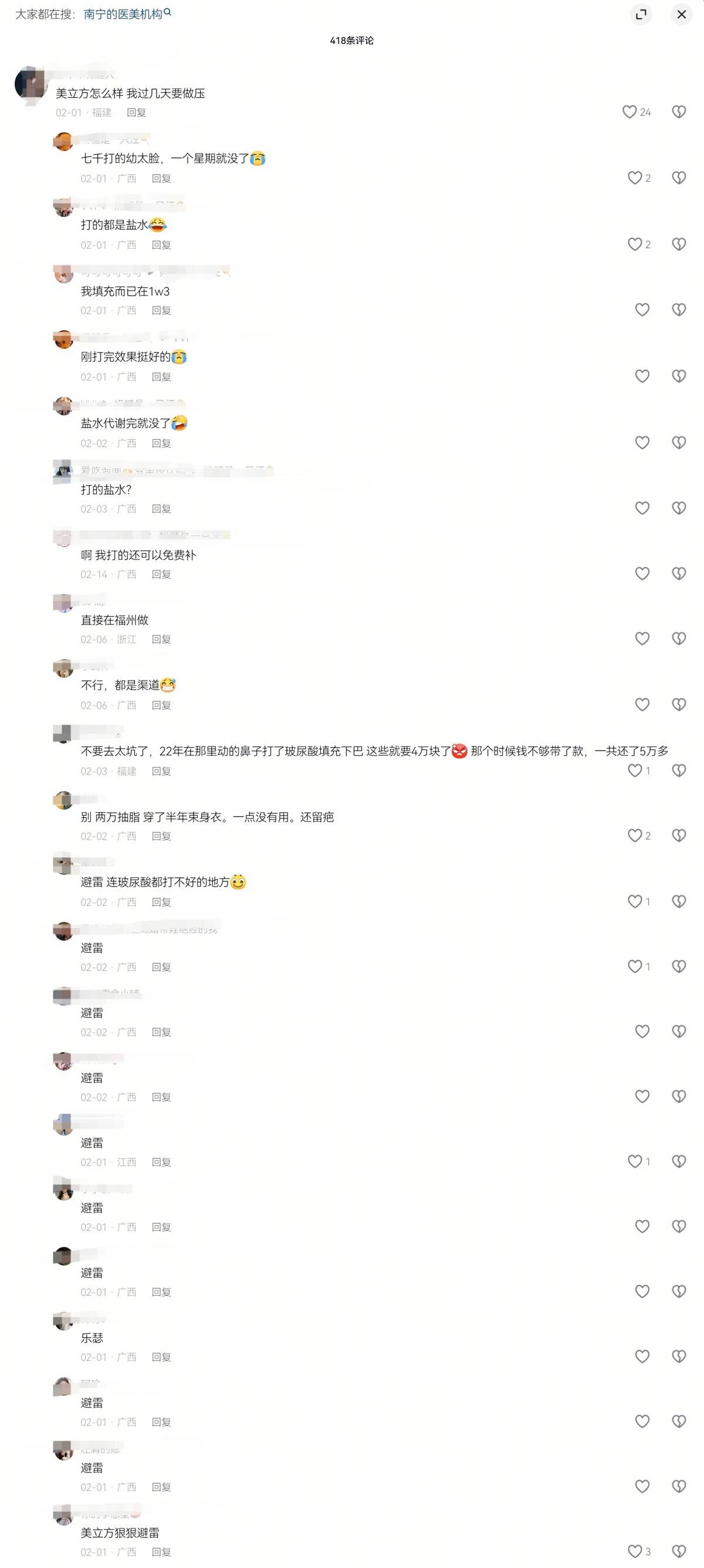Close the comments panel

[x=682, y=14]
